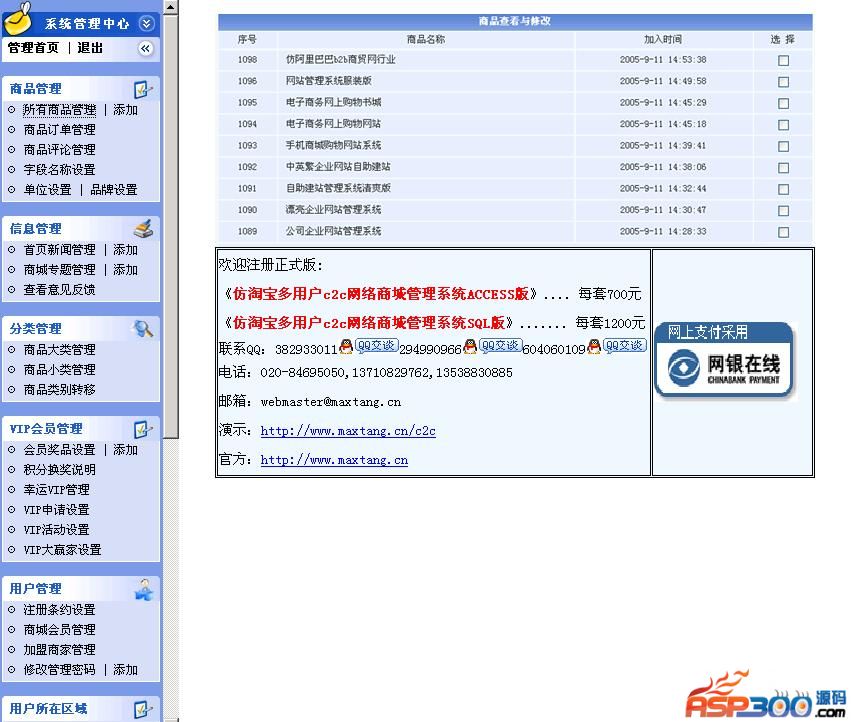This screenshot has height=722, width=856.
Task: Open 管理首页 link
Action: (33, 48)
